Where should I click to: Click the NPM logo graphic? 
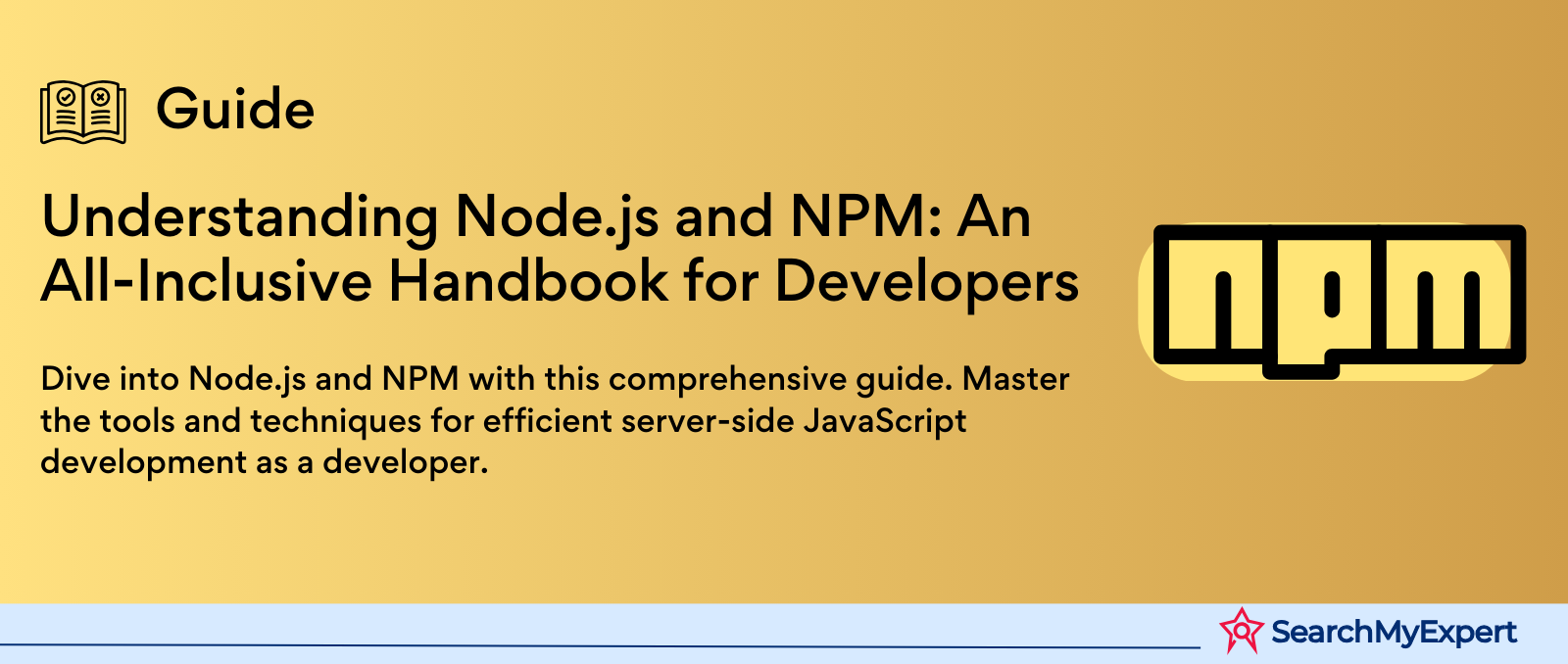(1333, 302)
